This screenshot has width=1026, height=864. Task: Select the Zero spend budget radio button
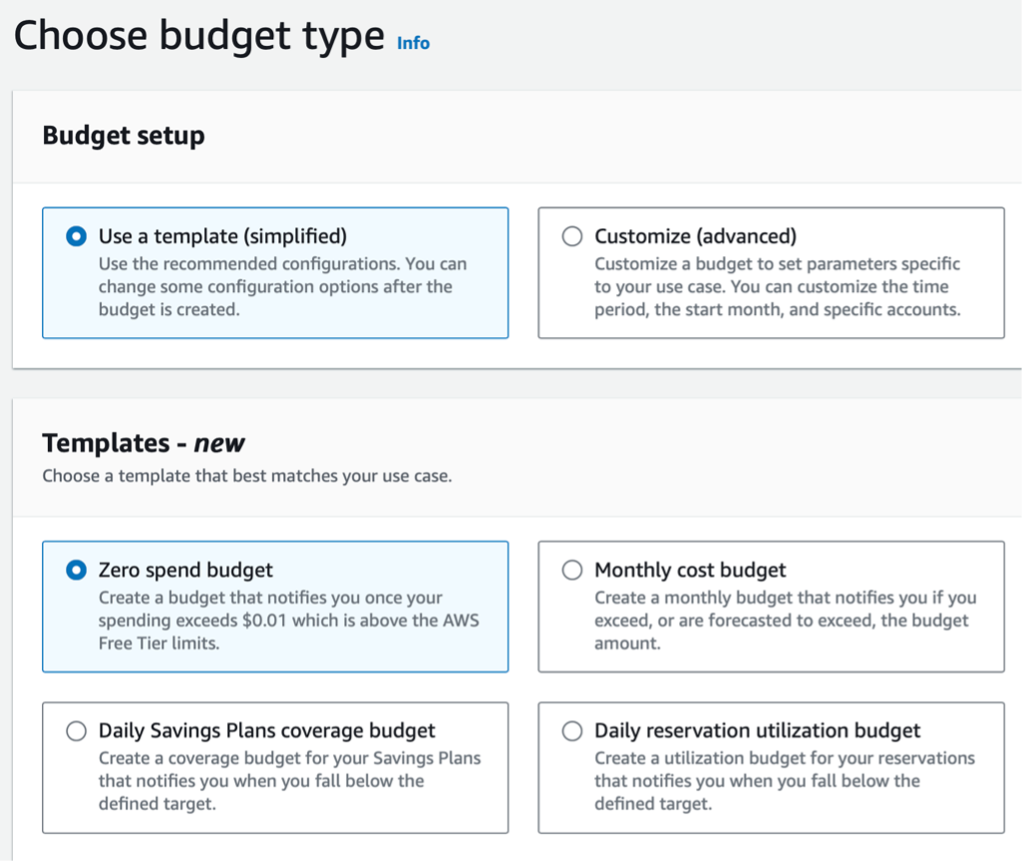(76, 569)
